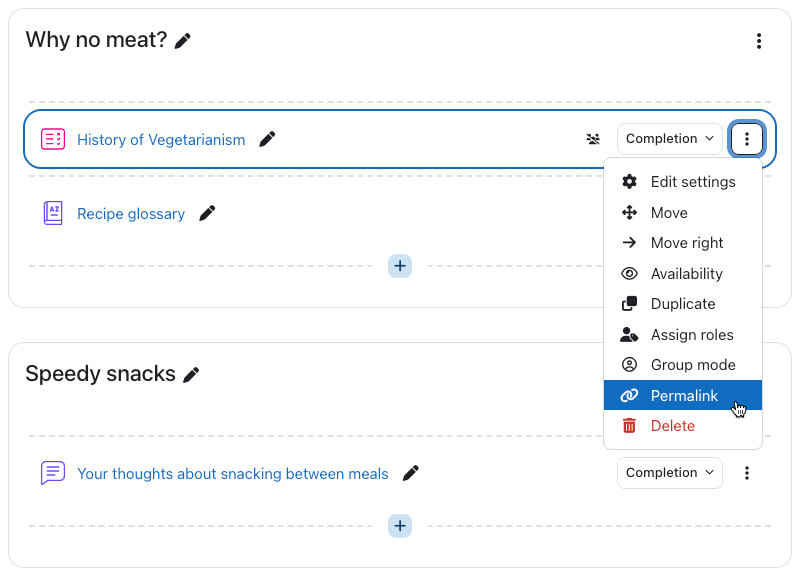Click pencil icon next to Recipe glossary

(207, 213)
